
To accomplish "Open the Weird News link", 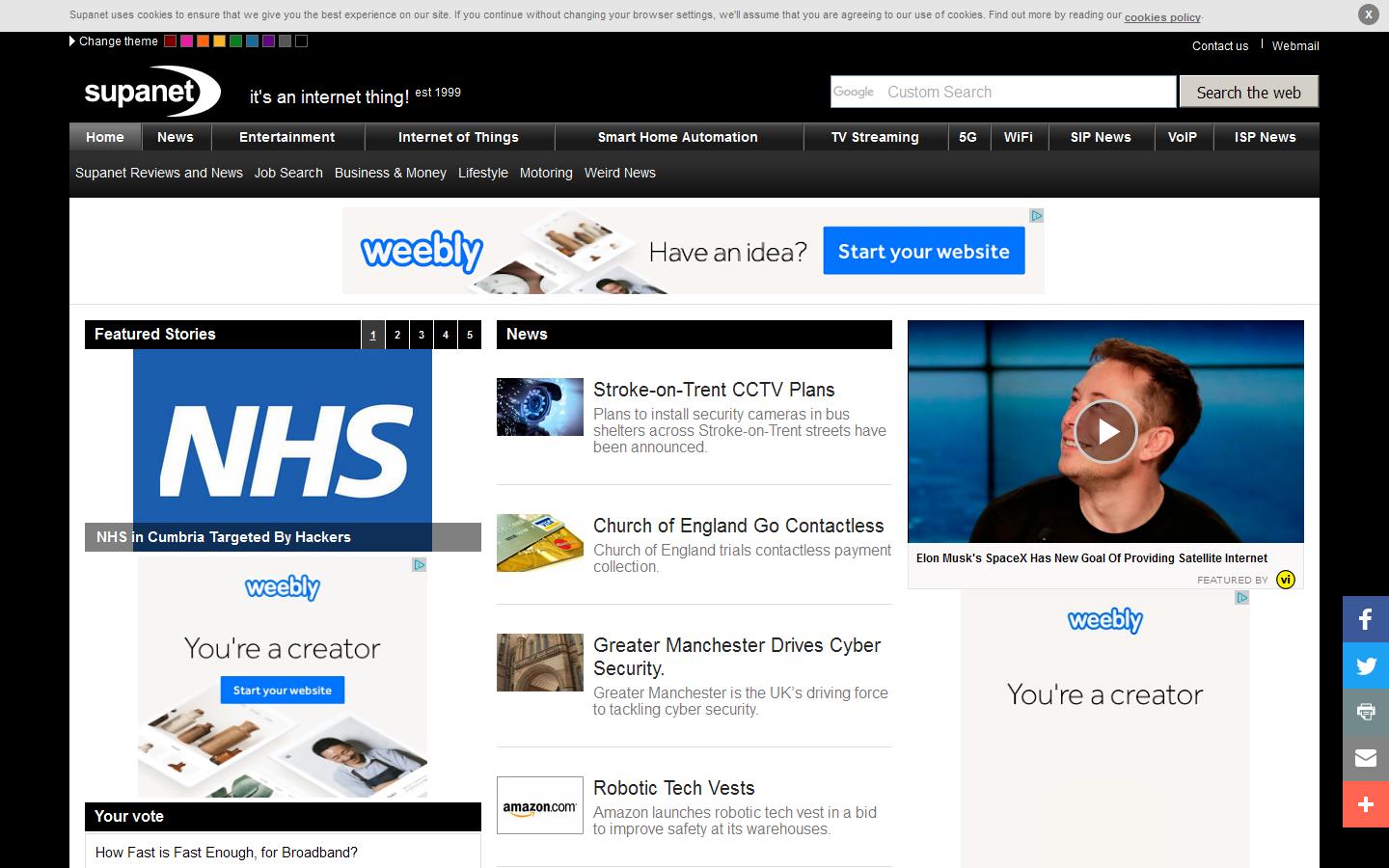I will 620,173.
